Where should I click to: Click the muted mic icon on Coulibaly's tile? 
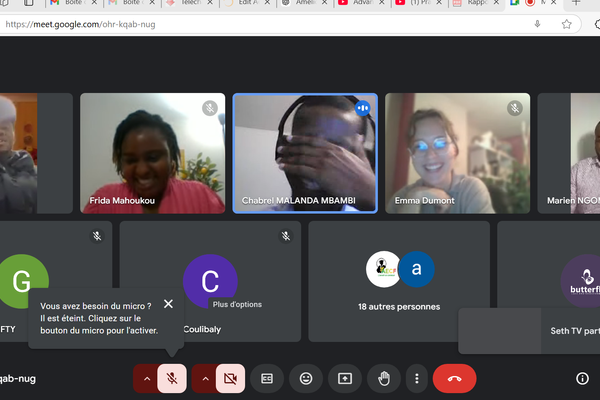click(286, 236)
